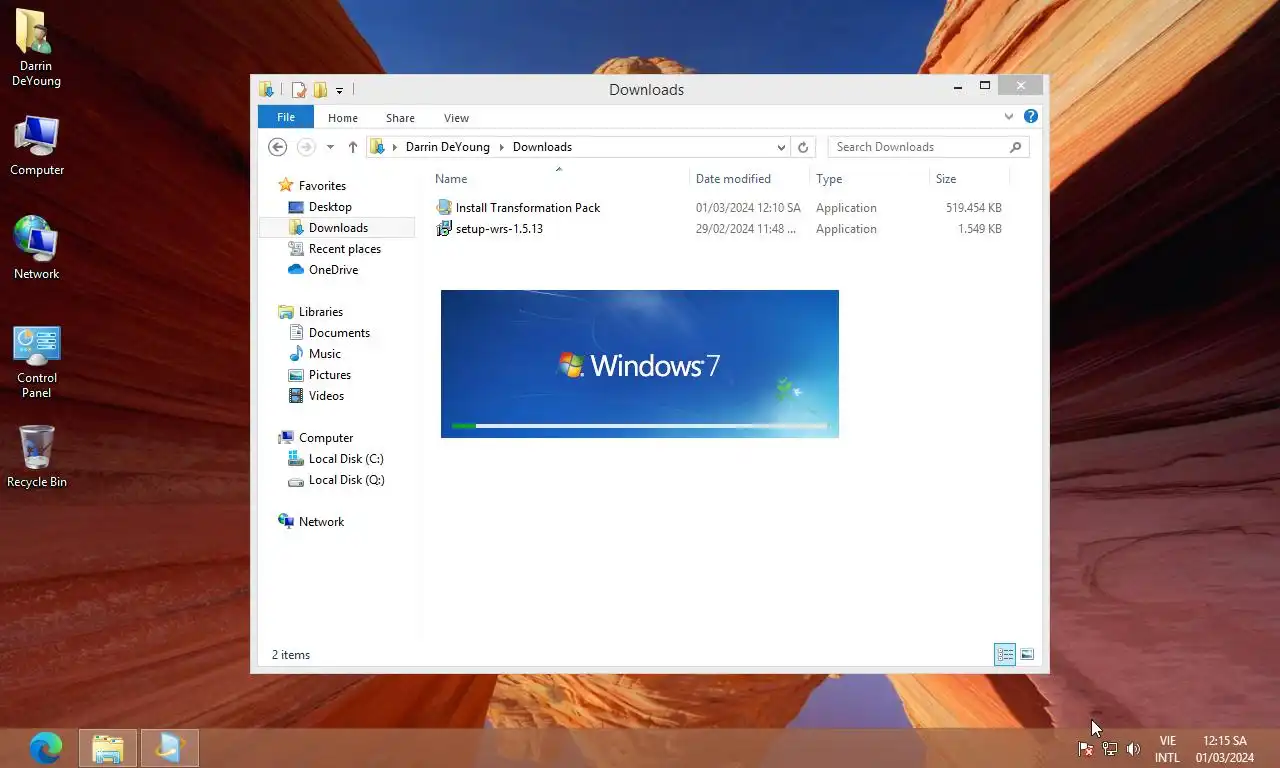The height and width of the screenshot is (768, 1280).
Task: Open Explorer Help question mark icon
Action: (x=1031, y=117)
